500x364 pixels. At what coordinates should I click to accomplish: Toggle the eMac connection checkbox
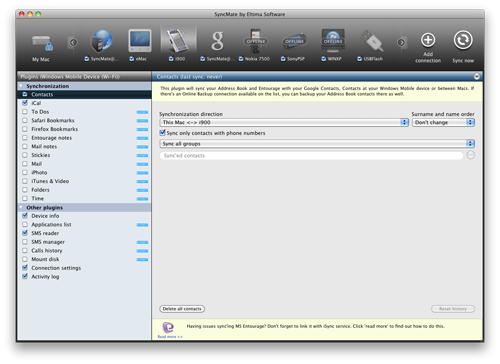(132, 59)
